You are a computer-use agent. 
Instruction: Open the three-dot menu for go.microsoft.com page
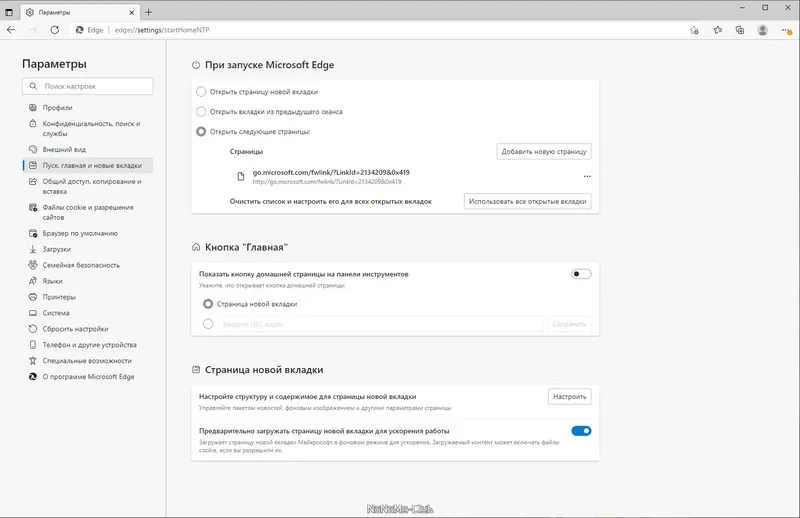tap(587, 176)
